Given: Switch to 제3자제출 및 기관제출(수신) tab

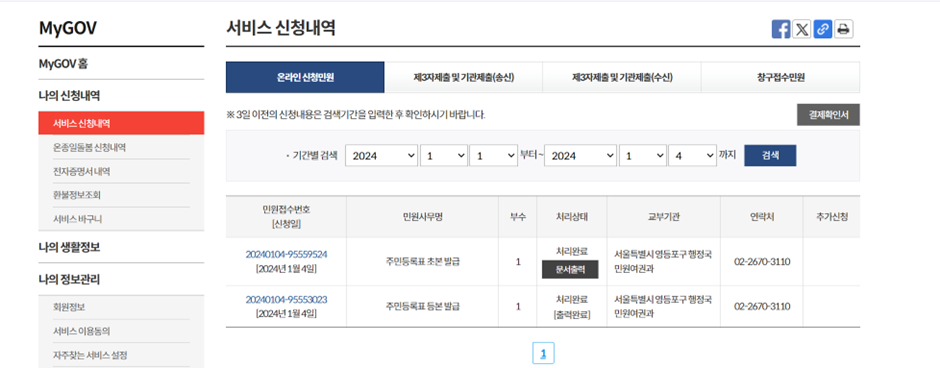Looking at the screenshot, I should point(622,77).
